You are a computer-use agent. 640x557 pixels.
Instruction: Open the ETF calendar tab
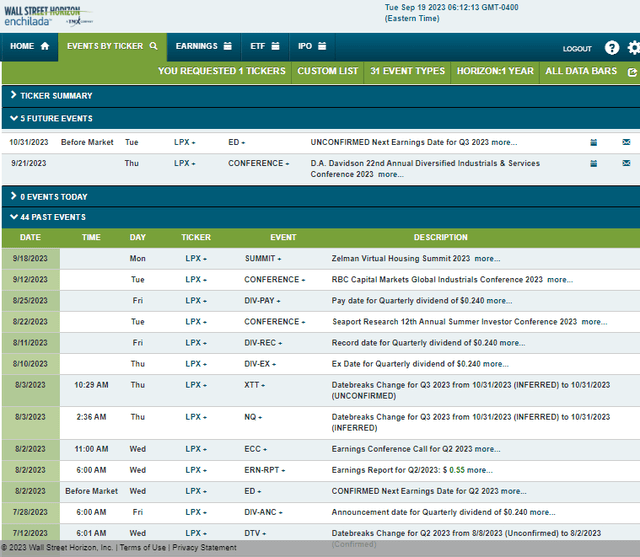[x=265, y=46]
